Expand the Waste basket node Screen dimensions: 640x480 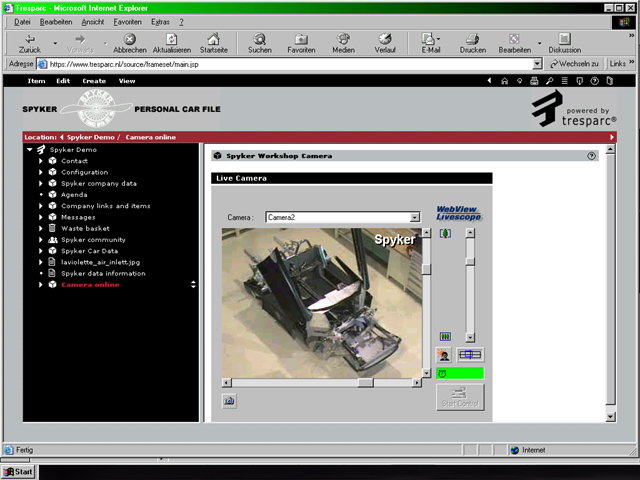tap(40, 228)
